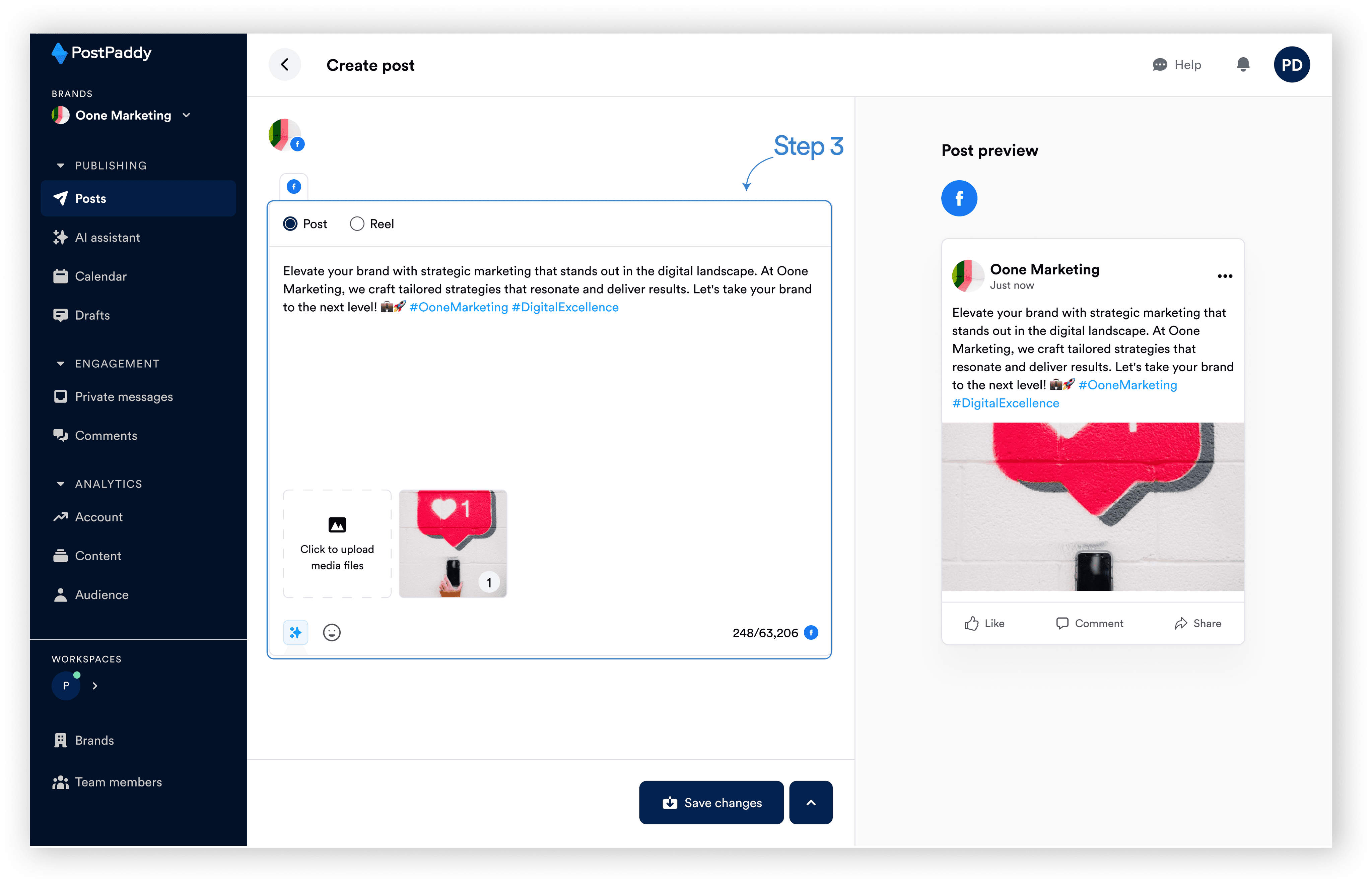Select the Facebook channel tab above the composer
This screenshot has height=884, width=1372.
(294, 187)
